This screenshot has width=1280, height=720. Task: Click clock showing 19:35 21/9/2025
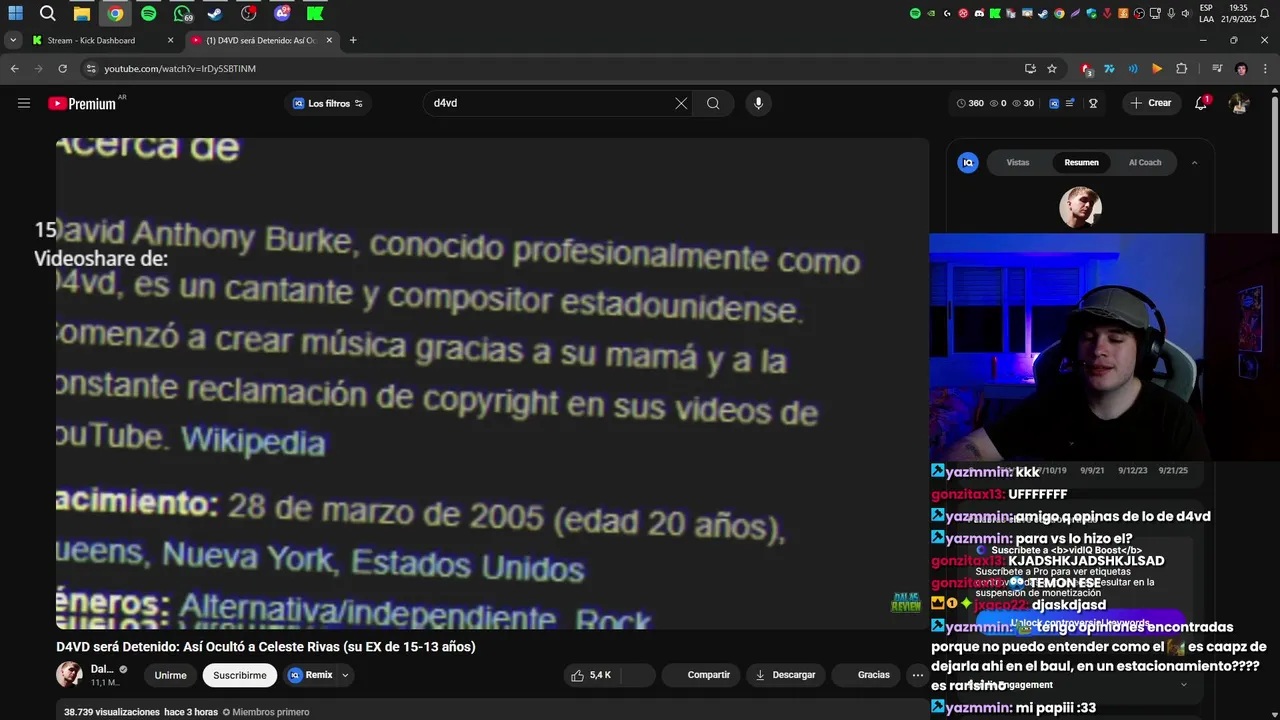1238,14
